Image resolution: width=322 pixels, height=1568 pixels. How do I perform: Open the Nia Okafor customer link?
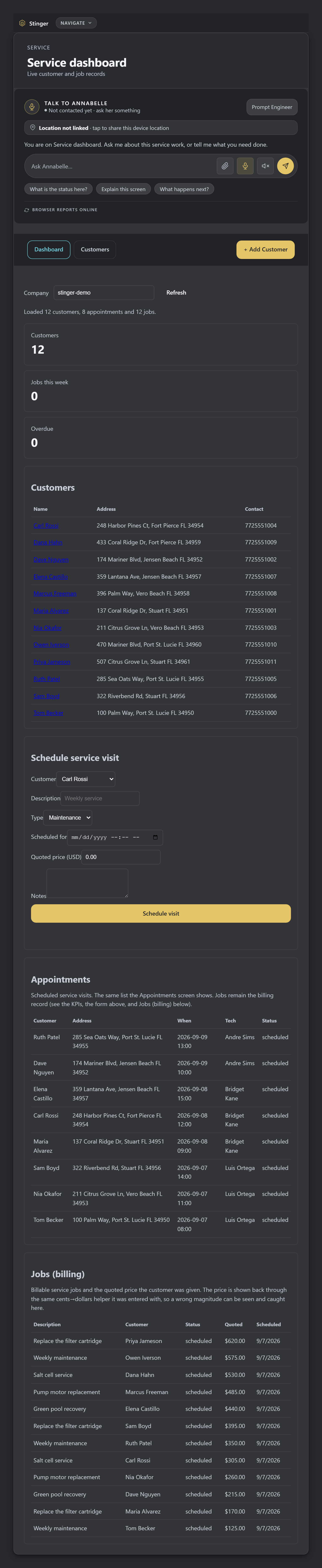47,627
